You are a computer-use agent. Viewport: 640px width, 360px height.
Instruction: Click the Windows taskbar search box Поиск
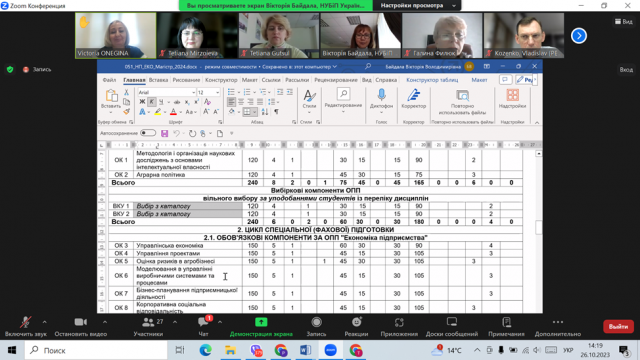pos(96,350)
